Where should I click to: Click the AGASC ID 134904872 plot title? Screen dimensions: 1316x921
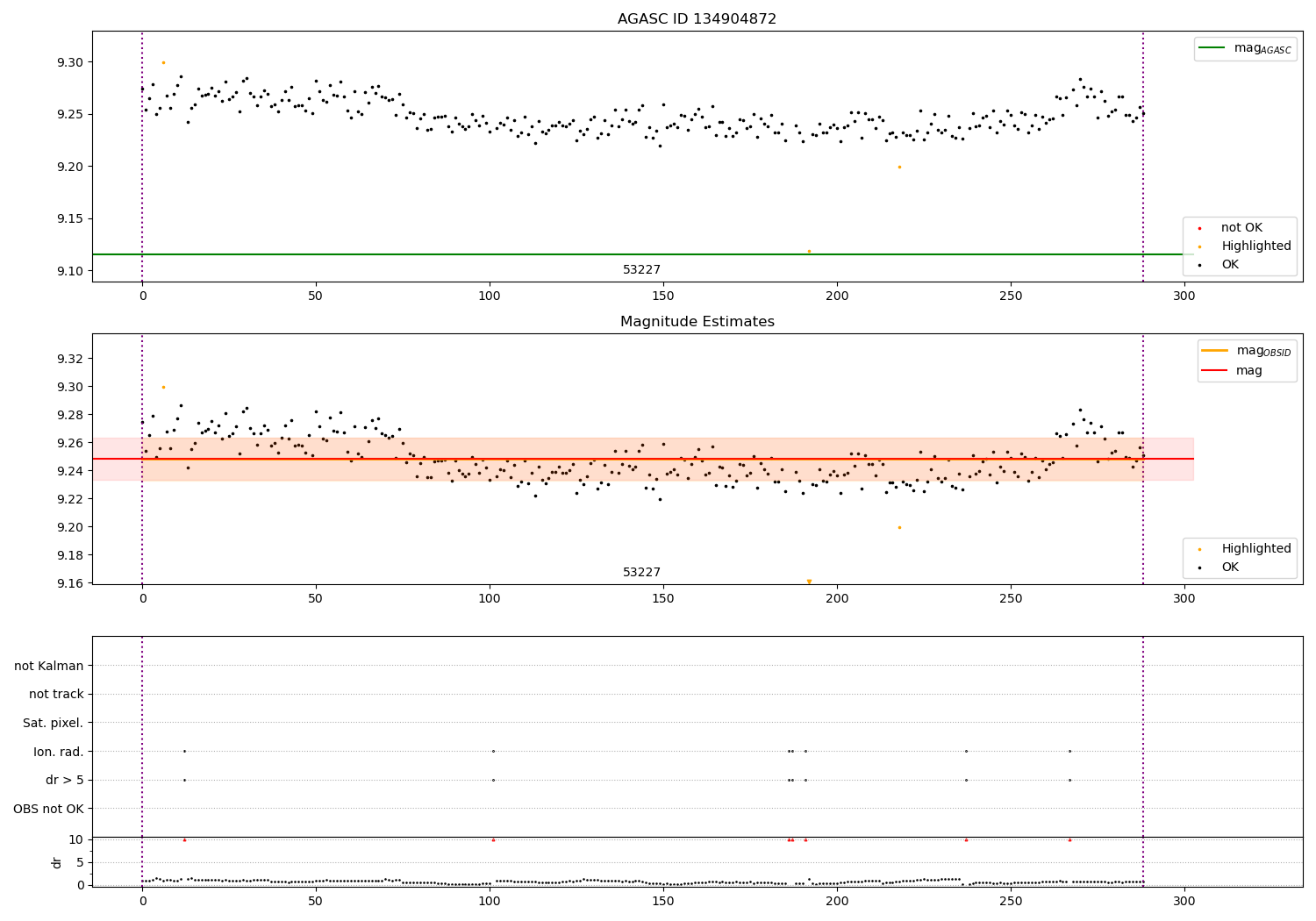point(697,19)
